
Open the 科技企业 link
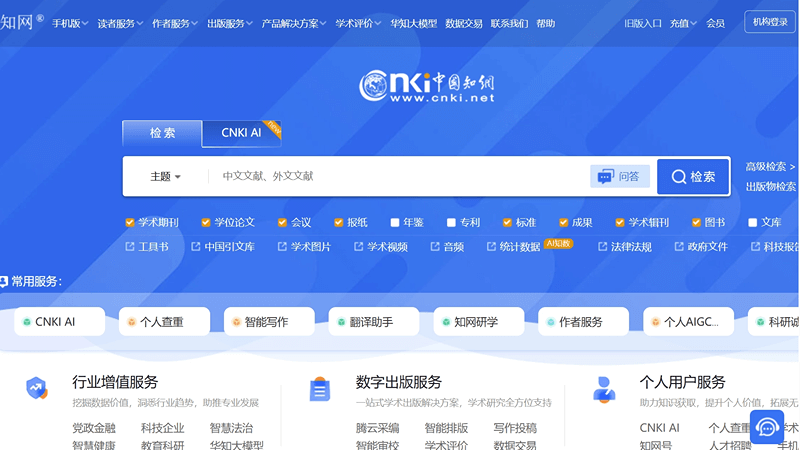163,428
